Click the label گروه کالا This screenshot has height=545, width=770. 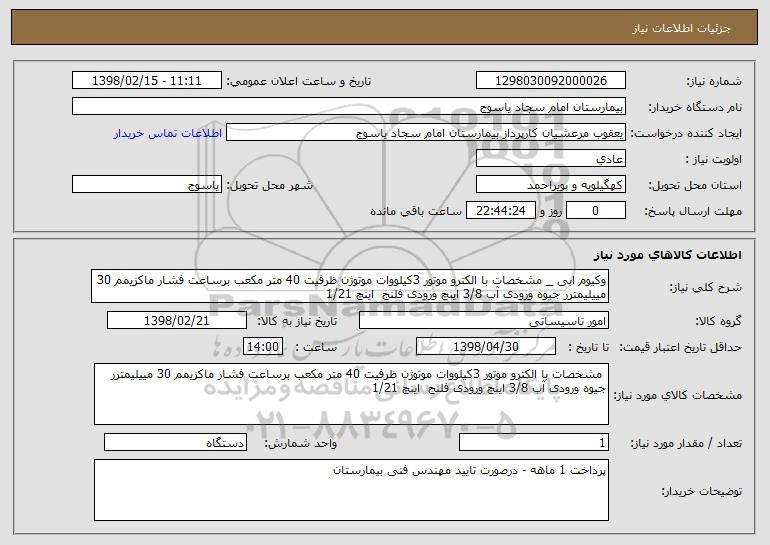click(719, 321)
